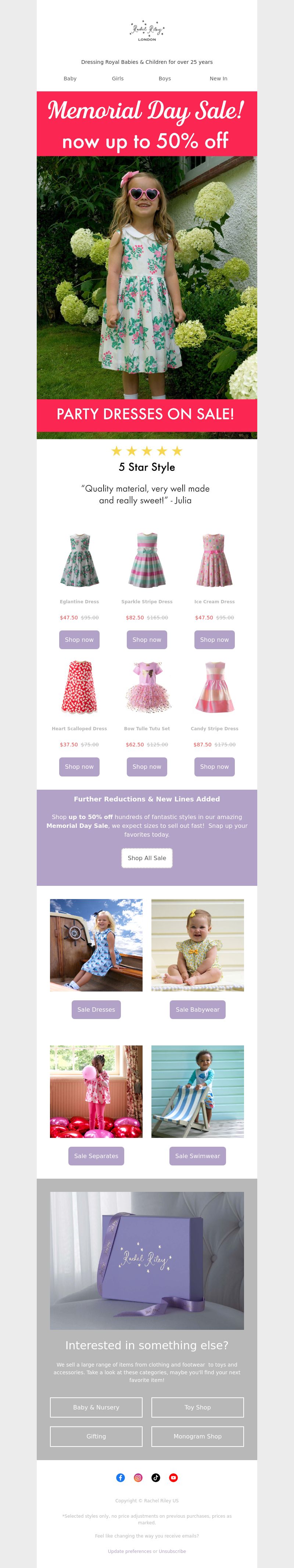
Task: Click the Bow Tulle Tutu Set image
Action: tap(147, 688)
